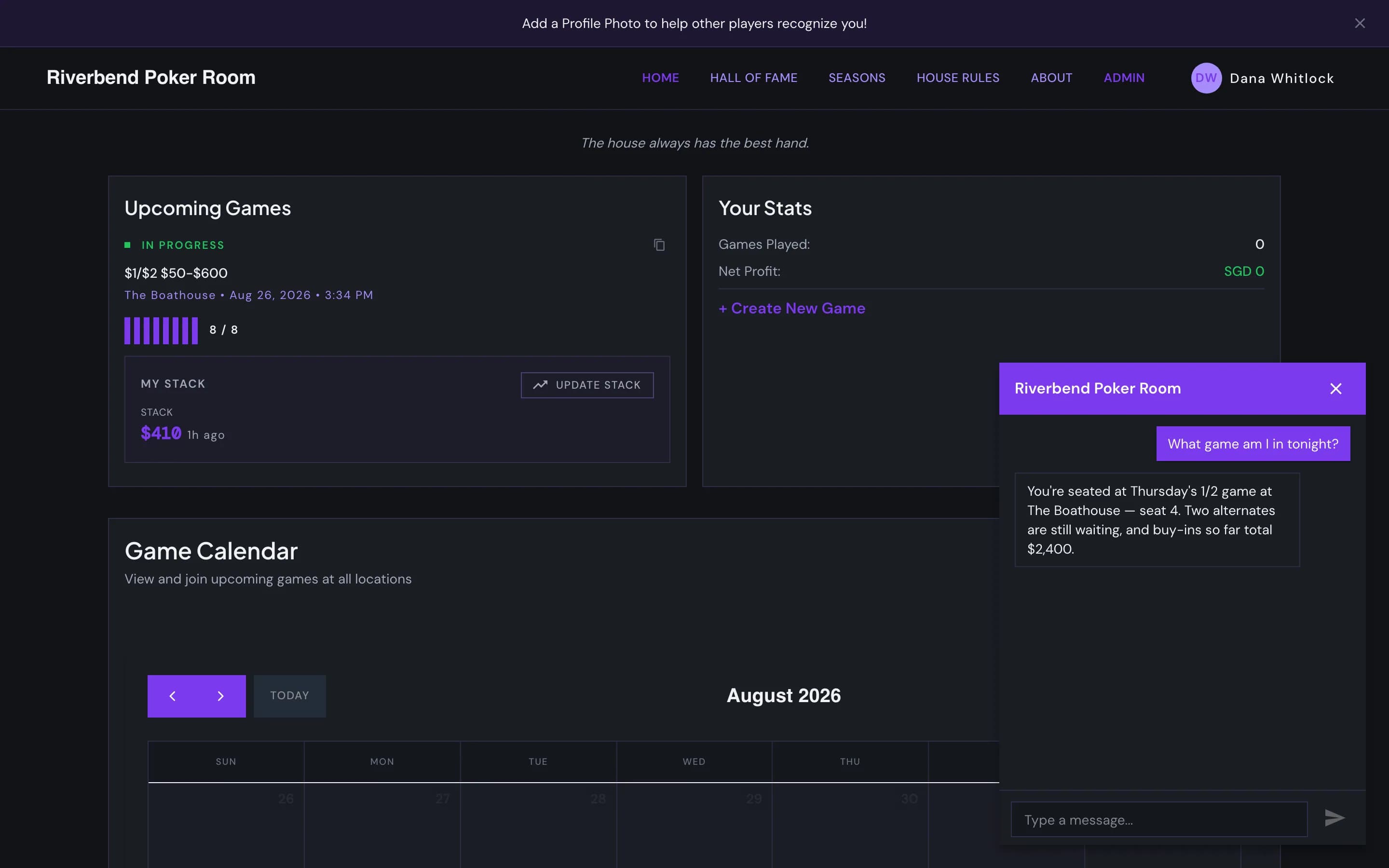Click the 'What game am I in tonight?' message
Image resolution: width=1389 pixels, height=868 pixels.
pos(1253,444)
